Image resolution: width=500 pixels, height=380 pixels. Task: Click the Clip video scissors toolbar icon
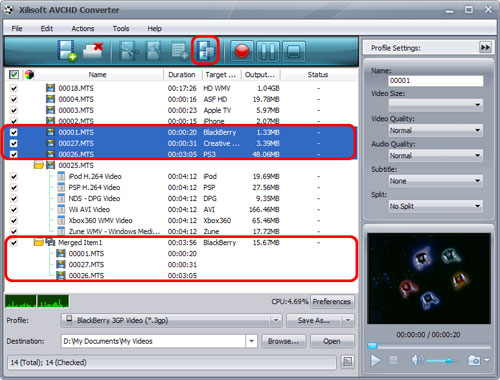(129, 51)
